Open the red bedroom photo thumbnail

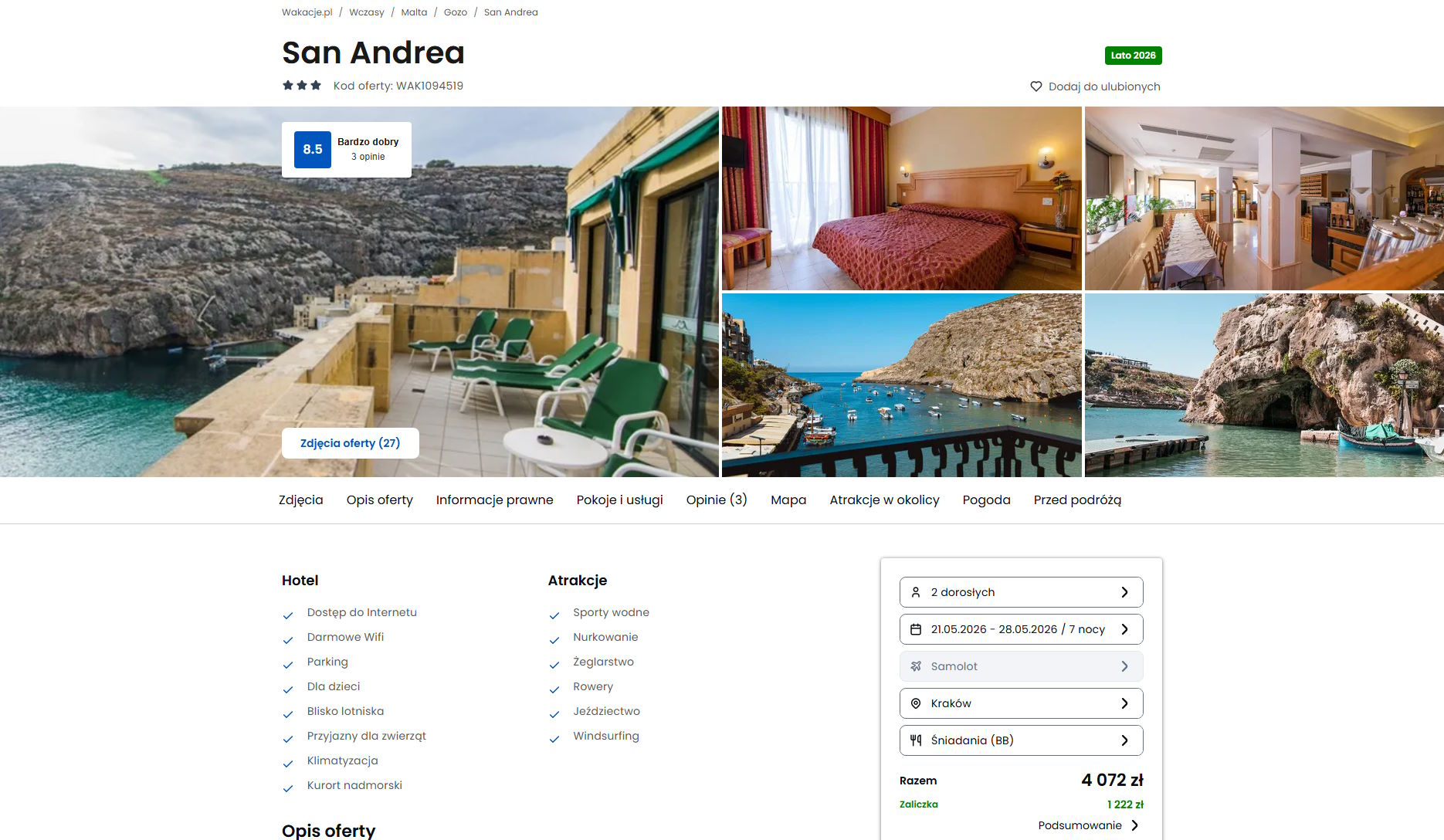click(901, 198)
